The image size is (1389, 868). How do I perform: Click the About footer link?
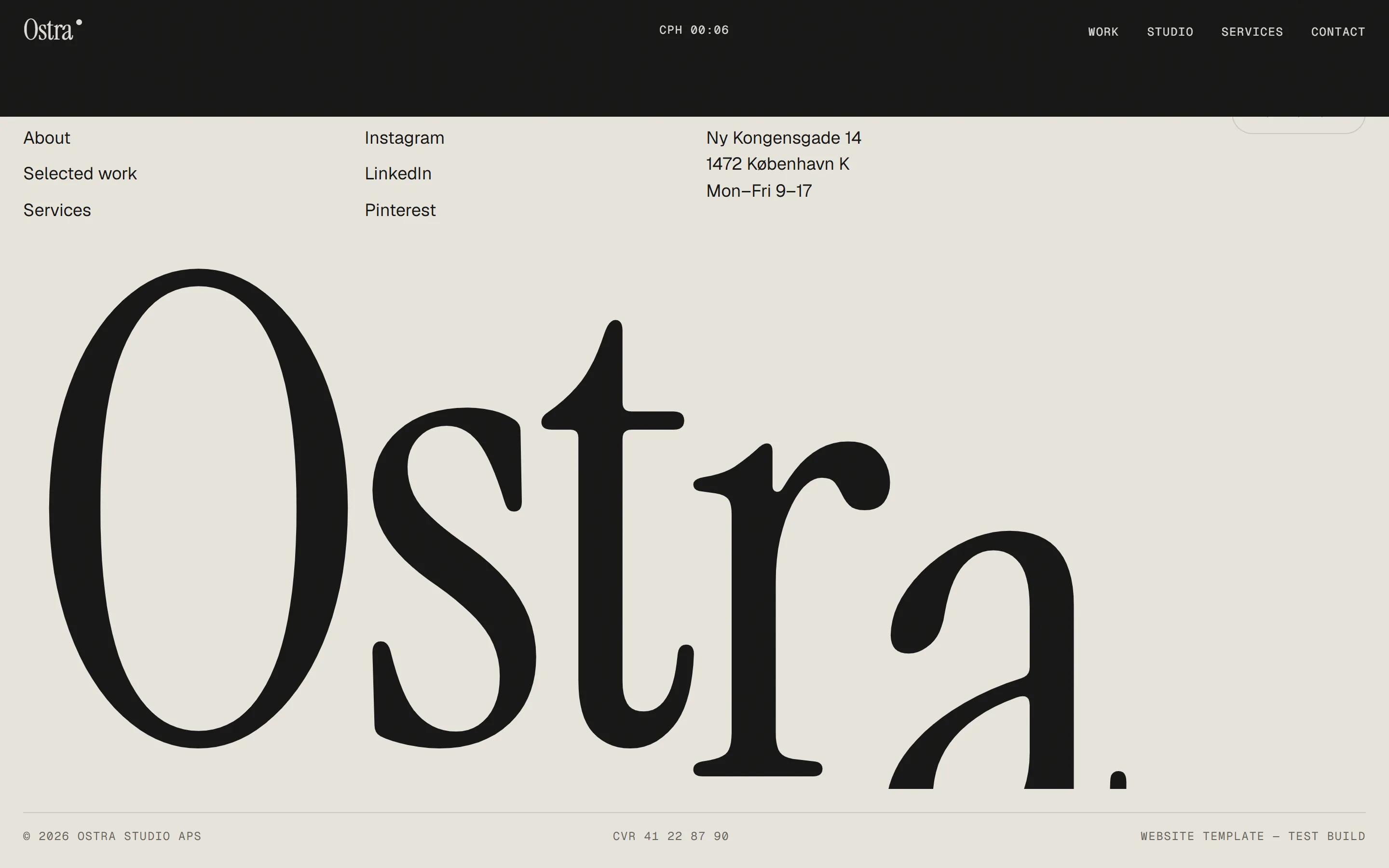(46, 138)
